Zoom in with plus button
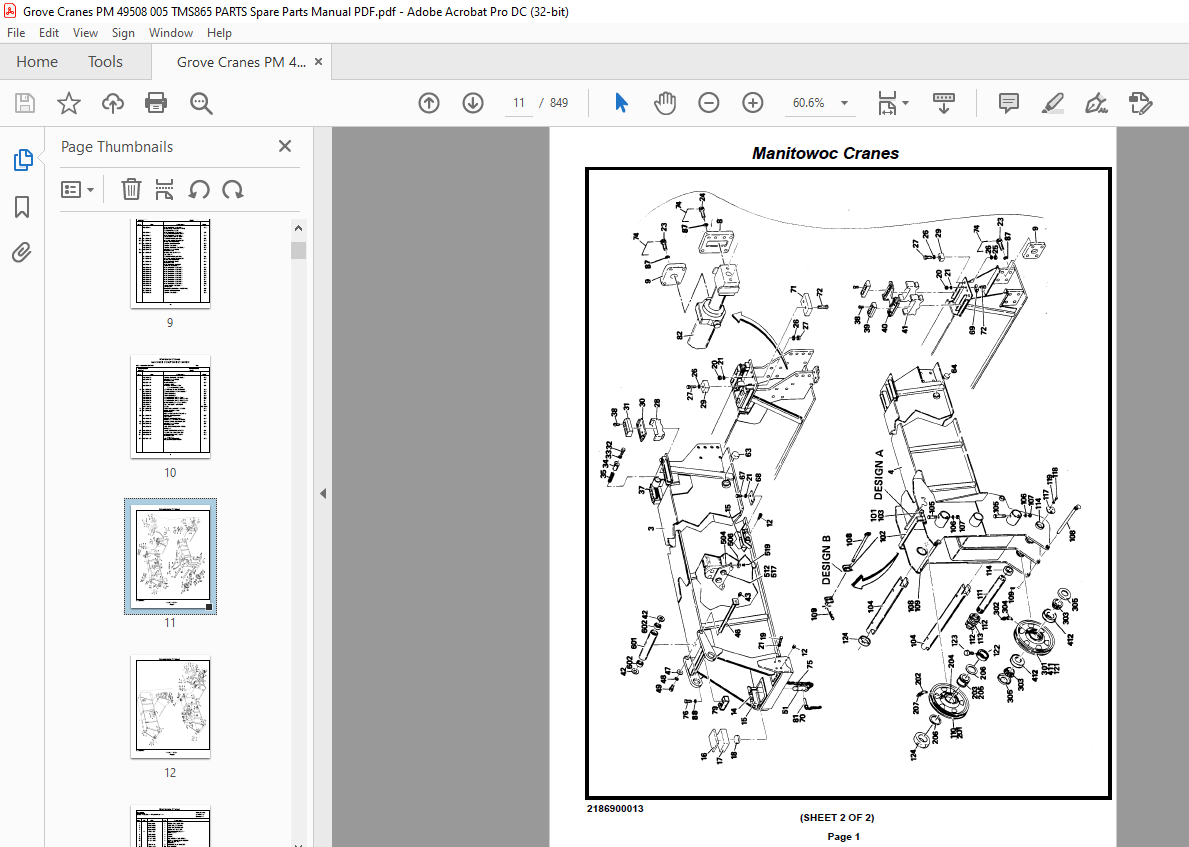This screenshot has width=1189, height=847. (x=753, y=103)
